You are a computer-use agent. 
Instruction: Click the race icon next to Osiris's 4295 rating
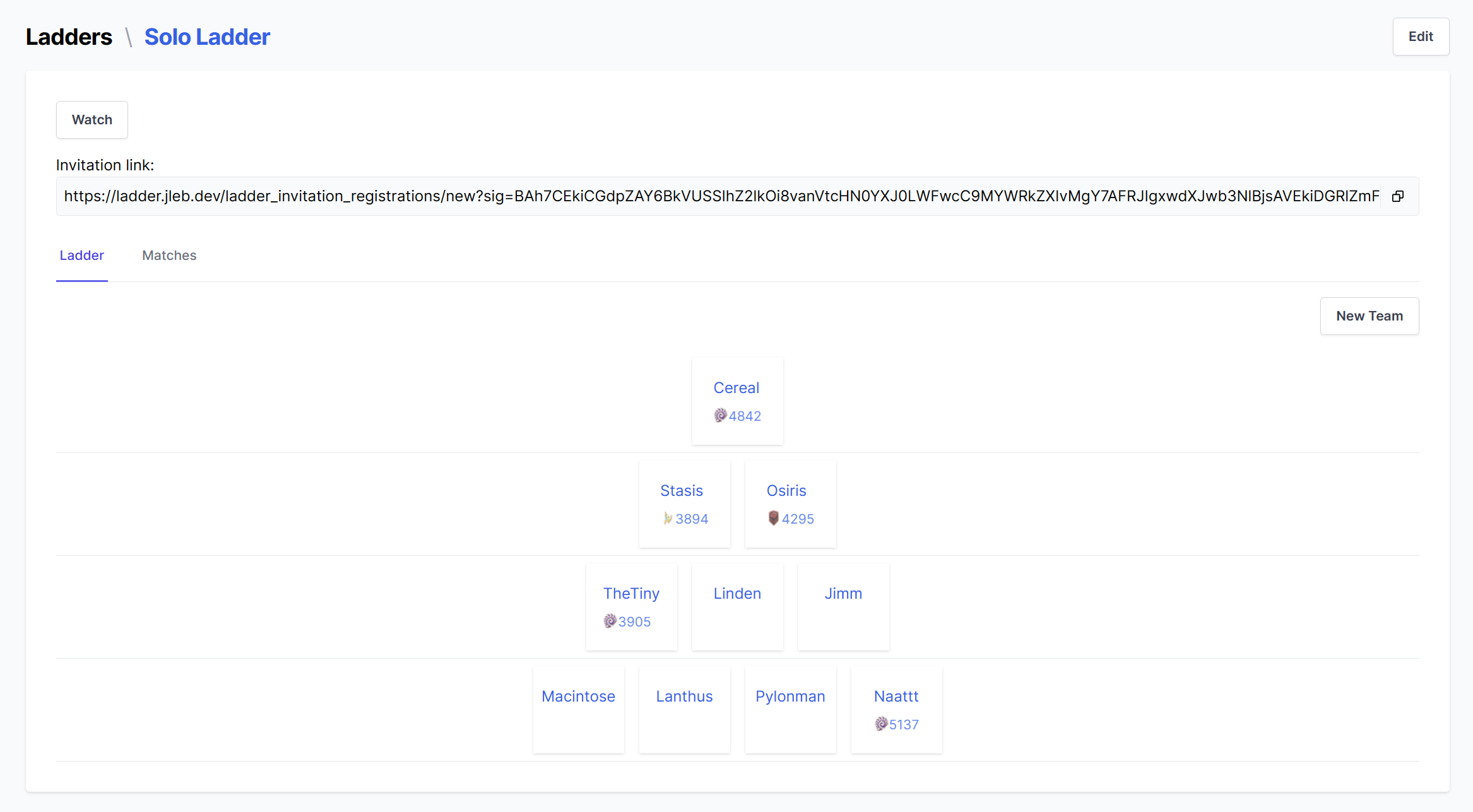(773, 518)
